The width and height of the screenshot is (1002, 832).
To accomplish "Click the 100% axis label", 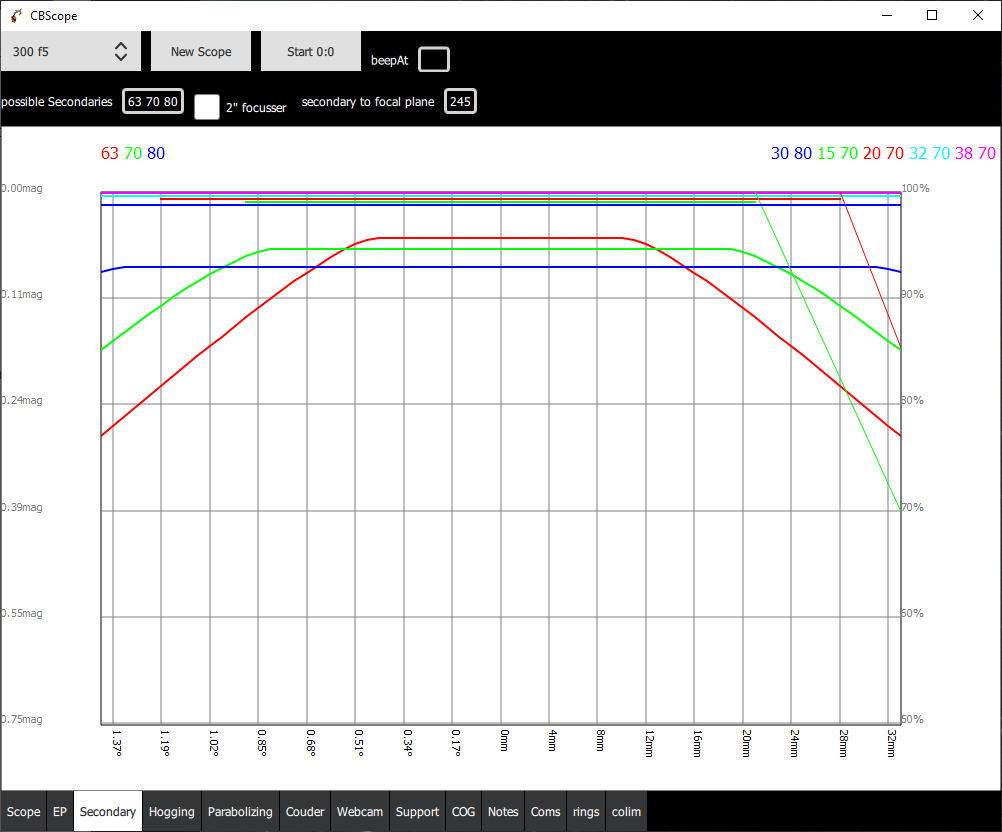I will click(915, 189).
